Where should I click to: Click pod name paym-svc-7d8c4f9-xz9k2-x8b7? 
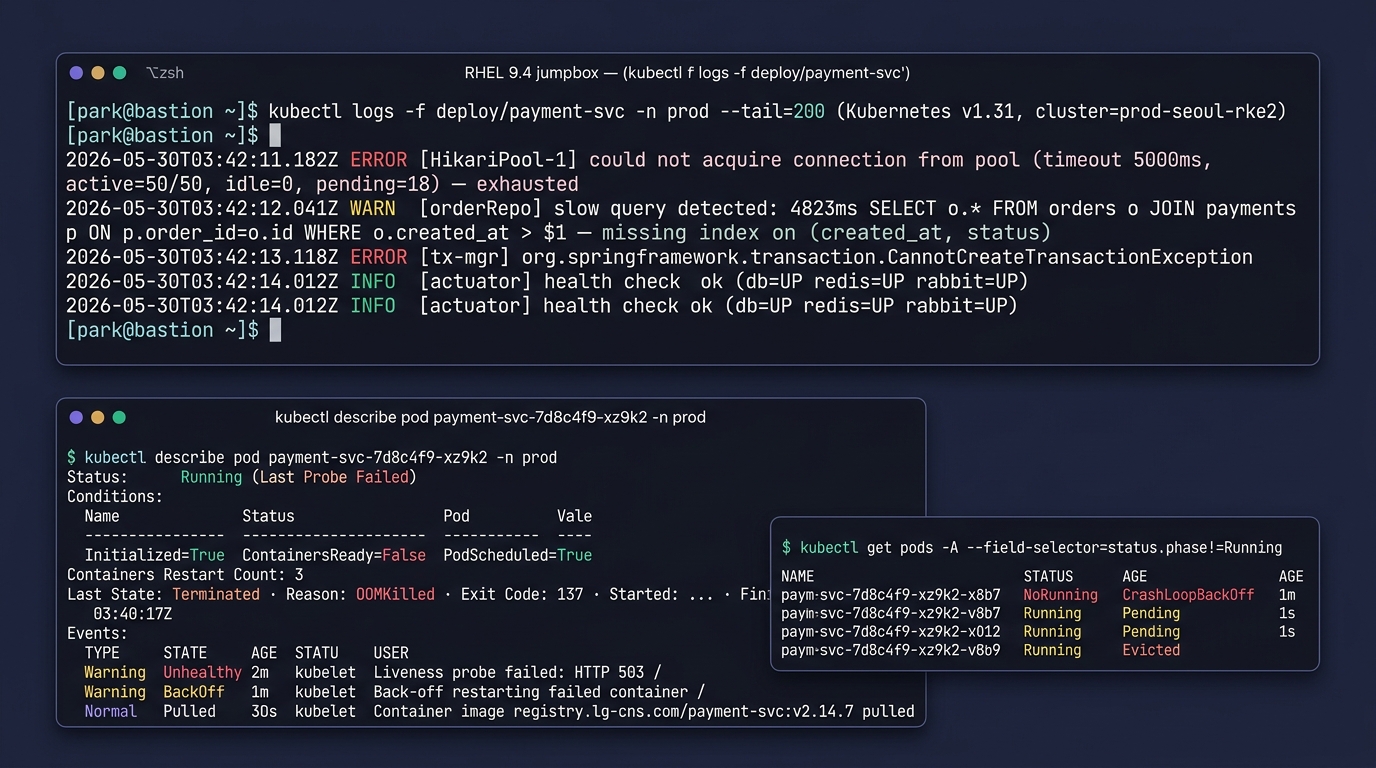(891, 594)
